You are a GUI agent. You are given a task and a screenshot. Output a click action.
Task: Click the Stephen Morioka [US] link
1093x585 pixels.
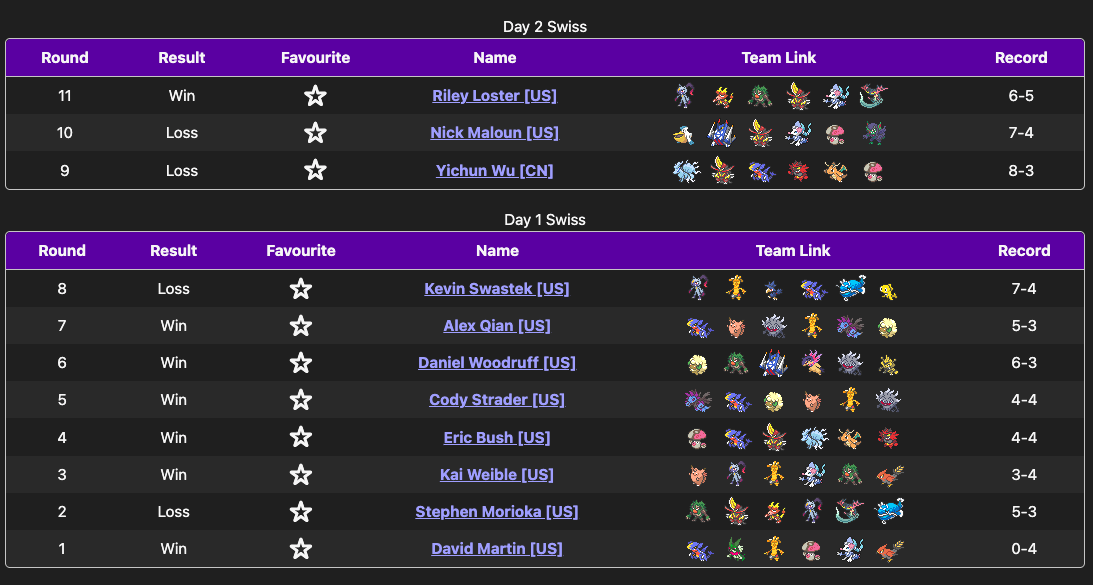[497, 512]
